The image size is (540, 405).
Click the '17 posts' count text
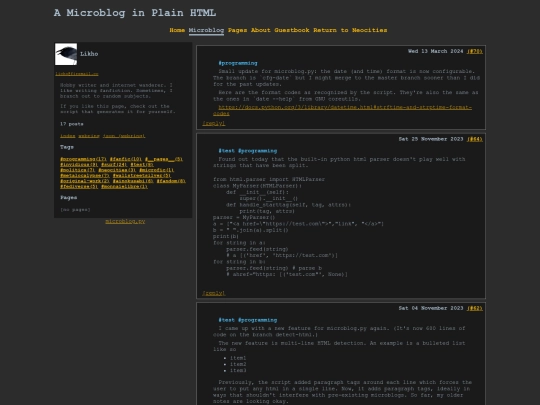72,124
